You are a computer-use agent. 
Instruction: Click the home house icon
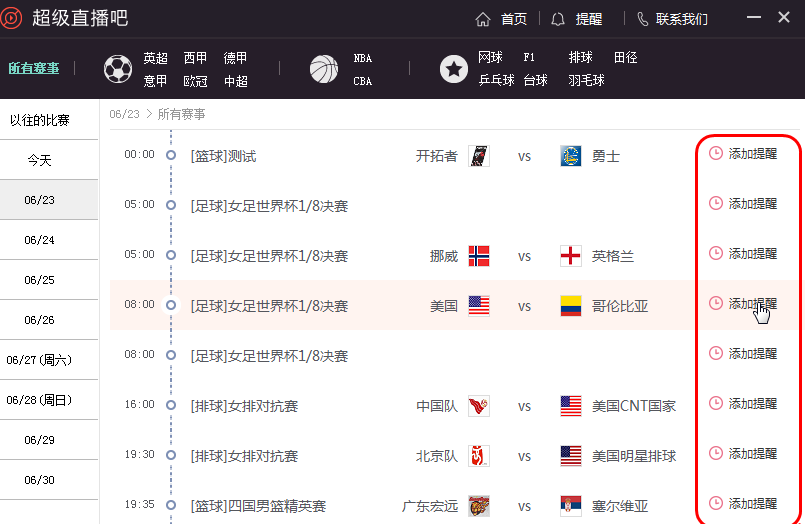(x=483, y=20)
